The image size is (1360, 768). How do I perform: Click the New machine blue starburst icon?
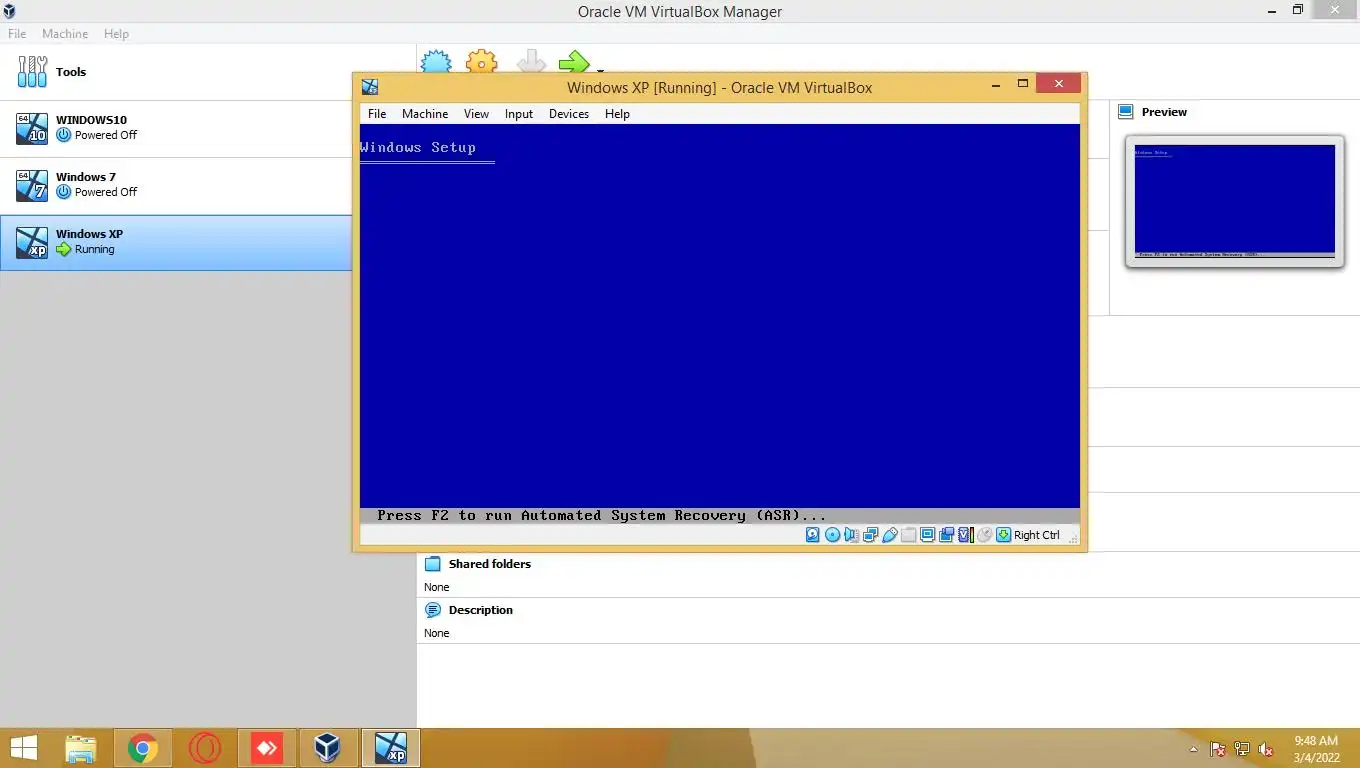(436, 62)
